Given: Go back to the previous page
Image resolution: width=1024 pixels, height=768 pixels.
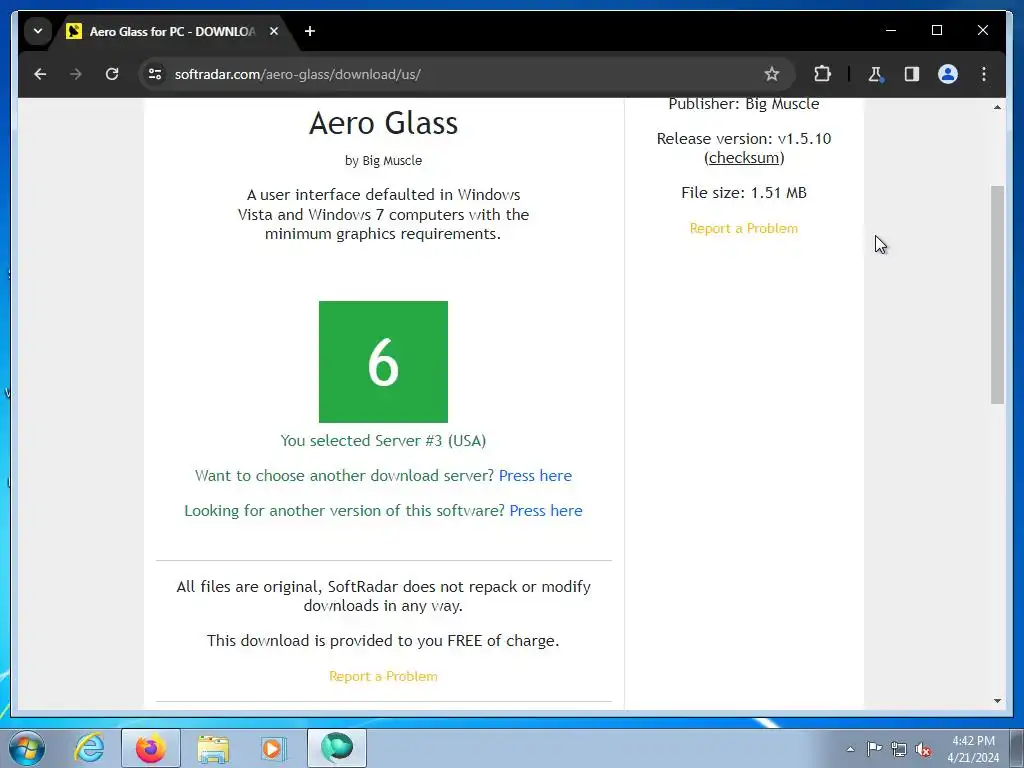Looking at the screenshot, I should (x=40, y=74).
